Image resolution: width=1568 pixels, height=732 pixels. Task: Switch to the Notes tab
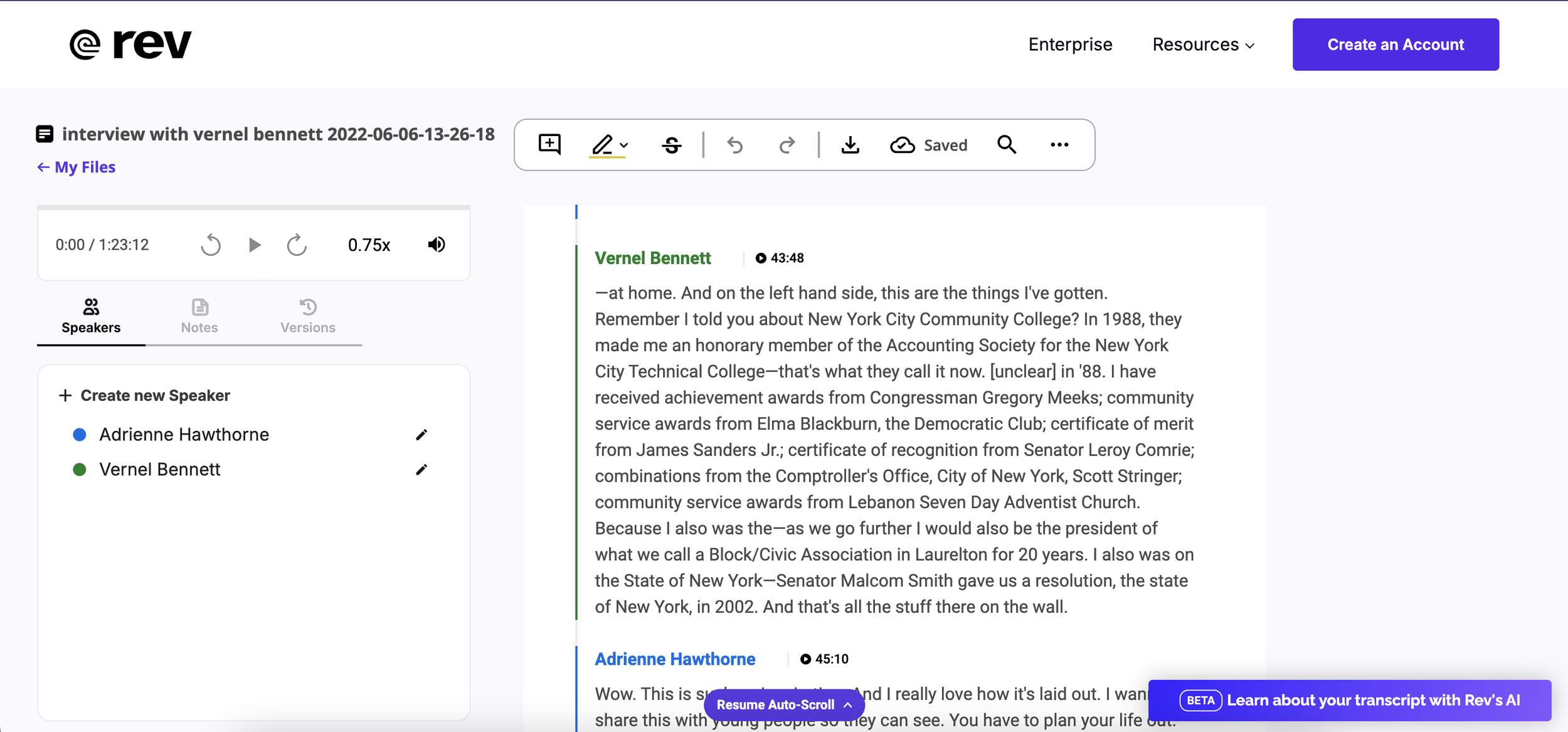pos(199,316)
